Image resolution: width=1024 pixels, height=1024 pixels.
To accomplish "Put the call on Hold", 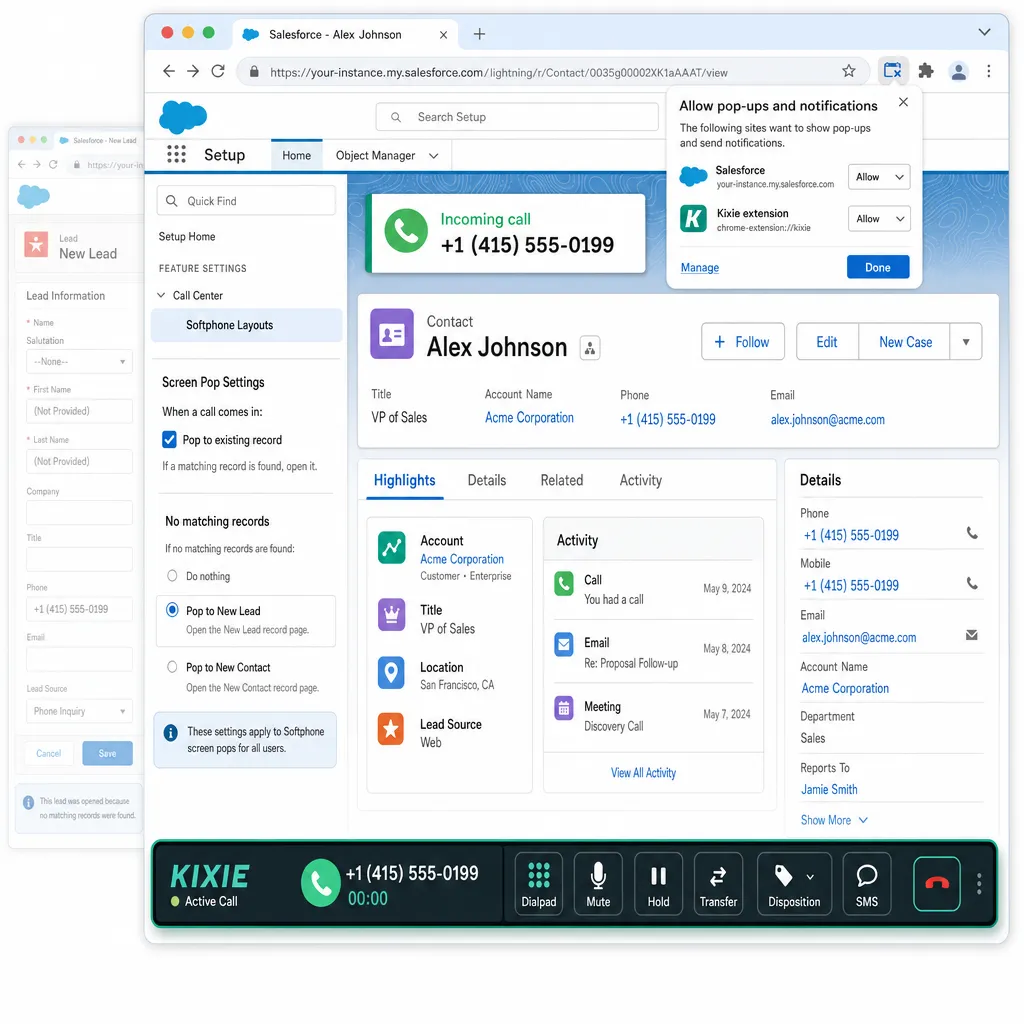I will (x=658, y=884).
